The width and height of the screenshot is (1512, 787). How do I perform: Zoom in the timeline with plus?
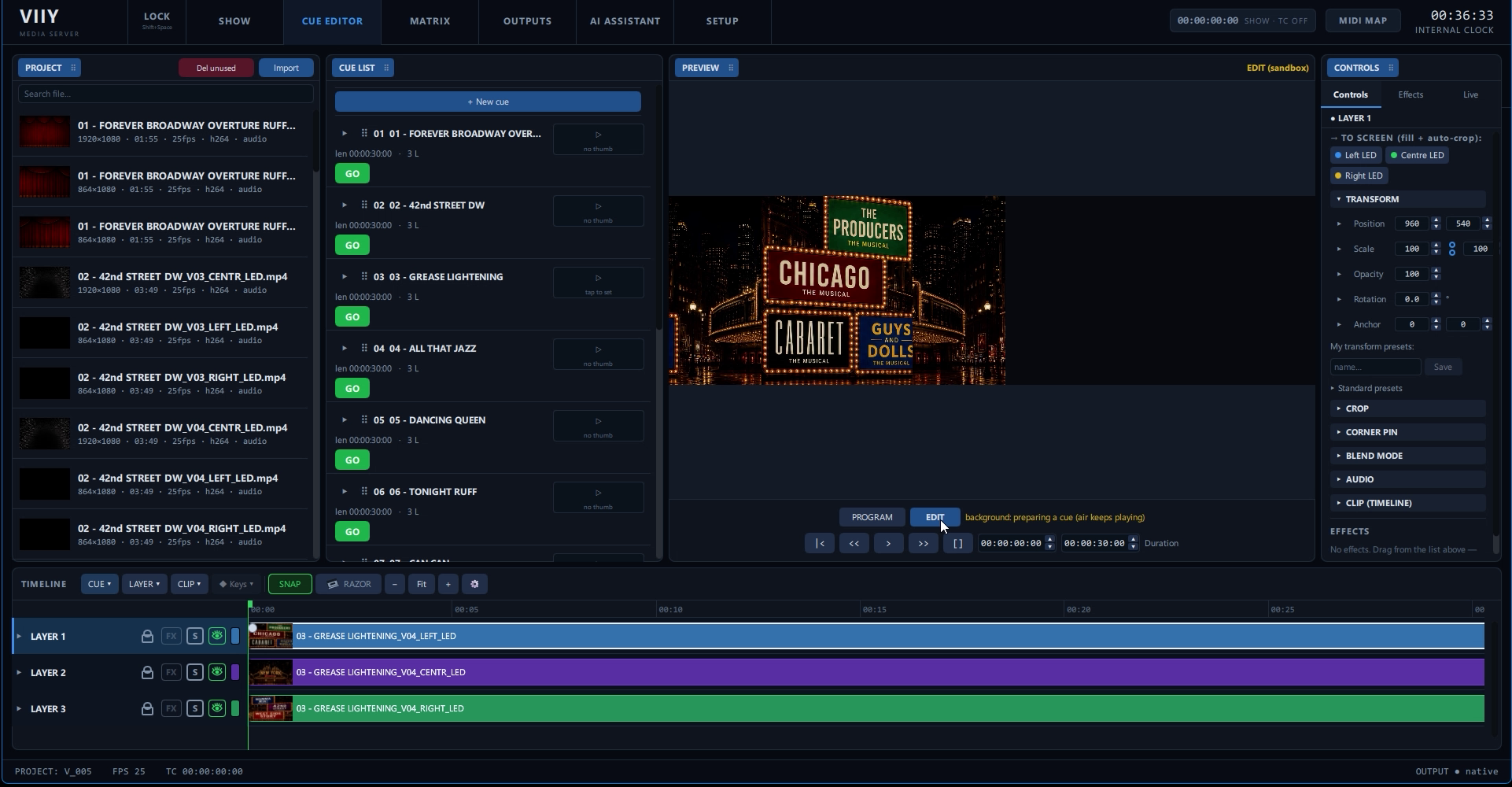448,584
